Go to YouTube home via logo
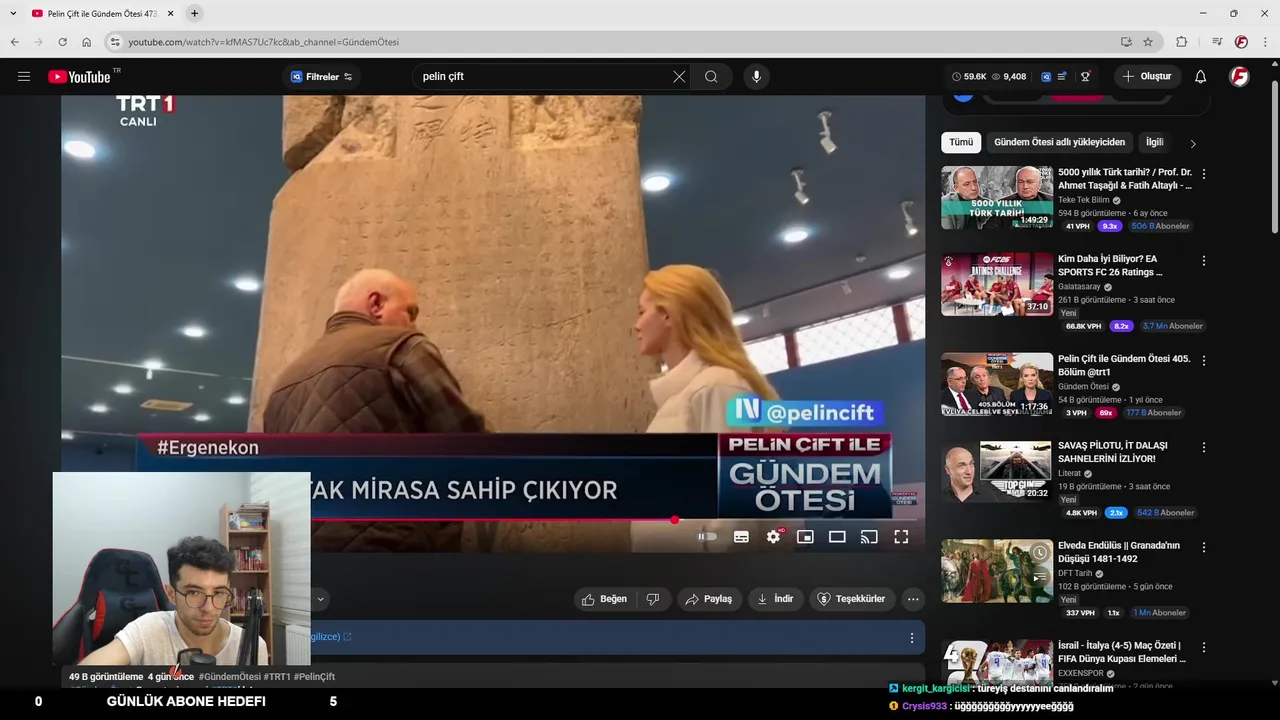1280x720 pixels. pyautogui.click(x=79, y=77)
